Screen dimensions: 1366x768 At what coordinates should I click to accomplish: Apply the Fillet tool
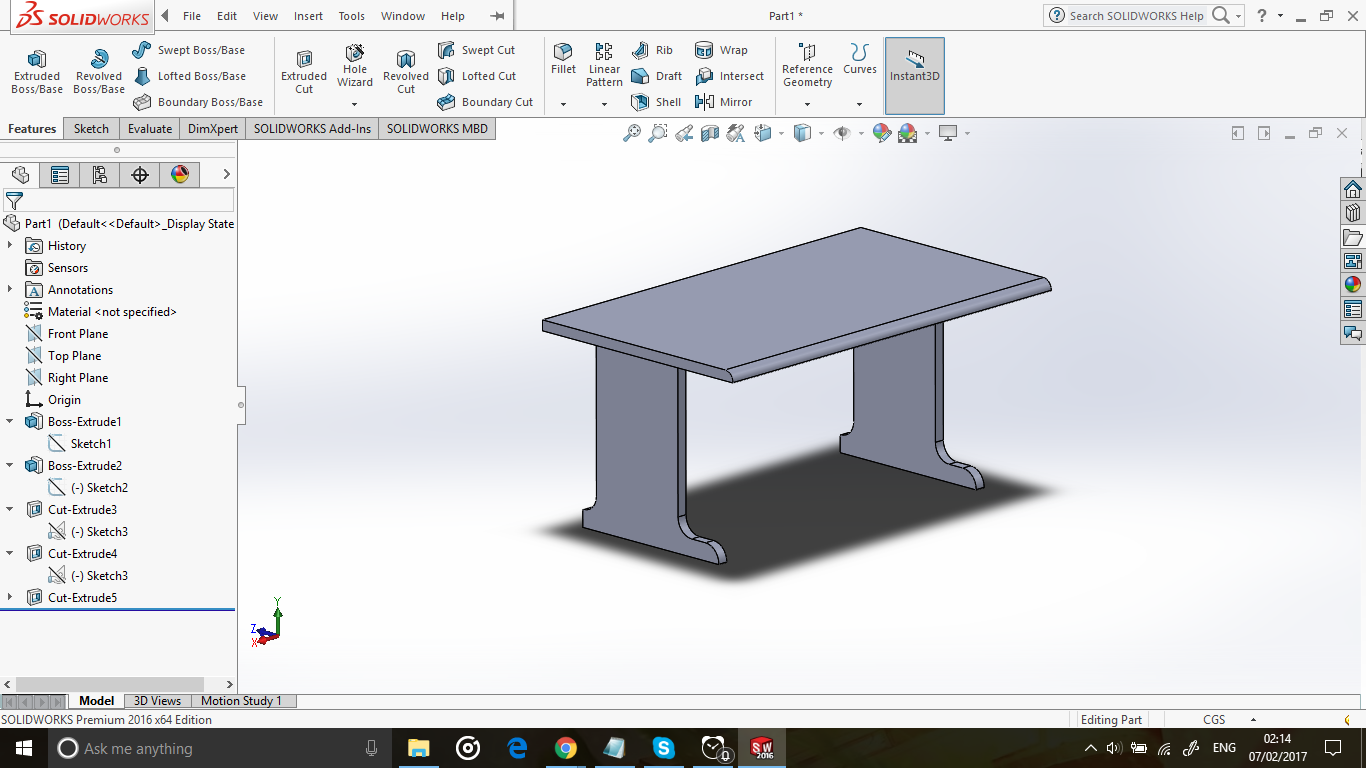(x=564, y=59)
